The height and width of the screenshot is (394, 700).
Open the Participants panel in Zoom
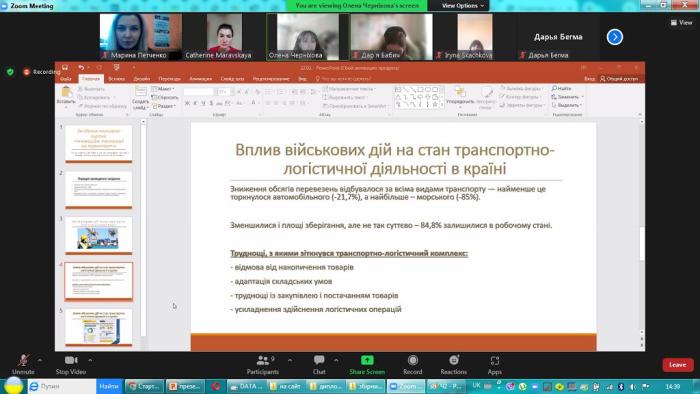coord(262,364)
